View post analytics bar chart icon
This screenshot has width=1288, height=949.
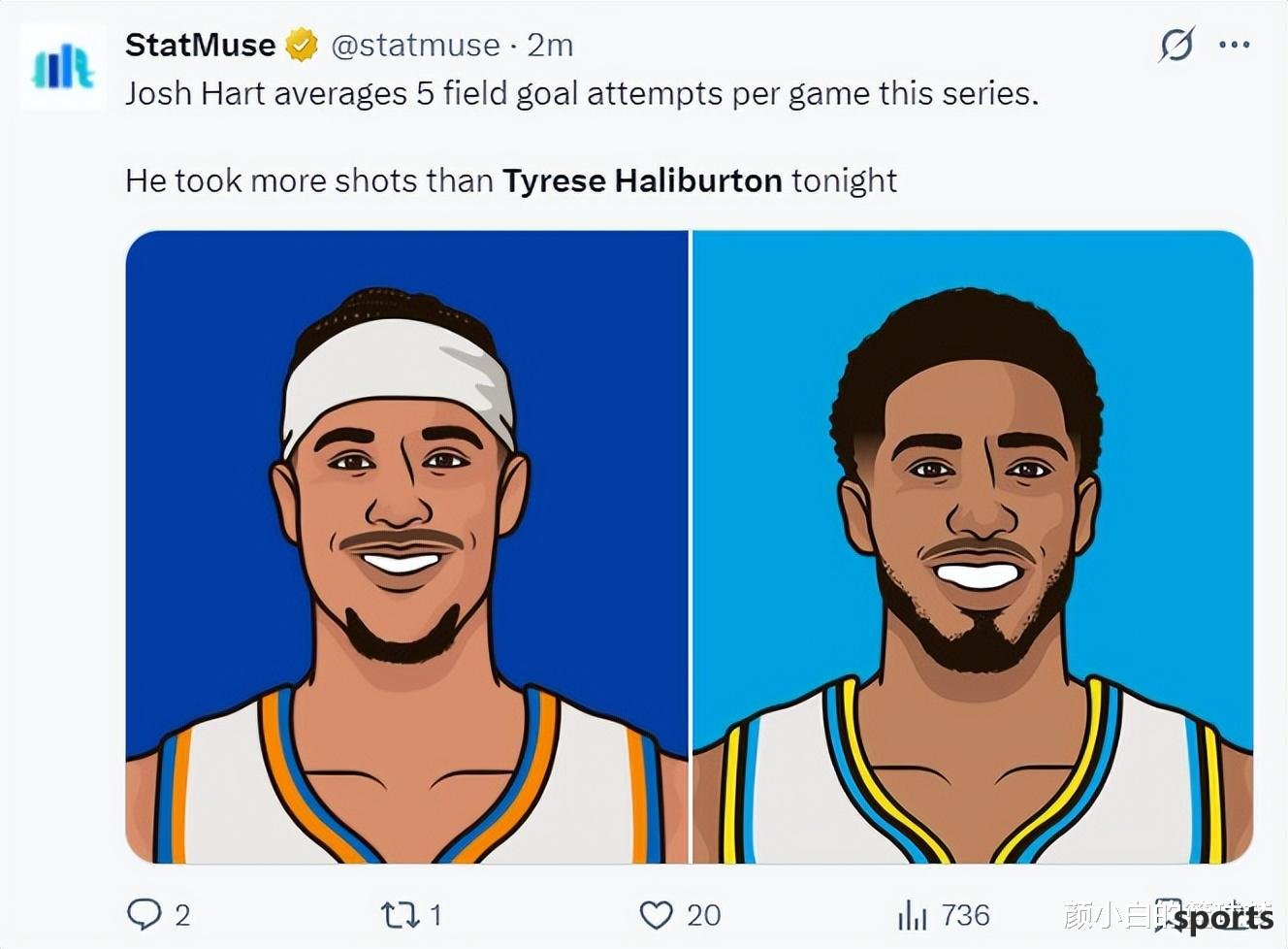click(x=912, y=914)
